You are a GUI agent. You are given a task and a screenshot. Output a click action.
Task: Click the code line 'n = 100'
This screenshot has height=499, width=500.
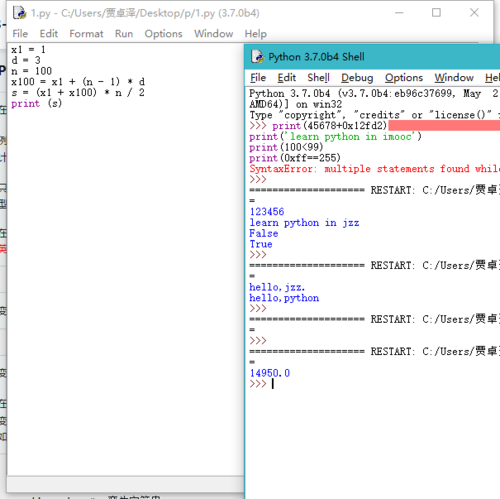tap(32, 71)
